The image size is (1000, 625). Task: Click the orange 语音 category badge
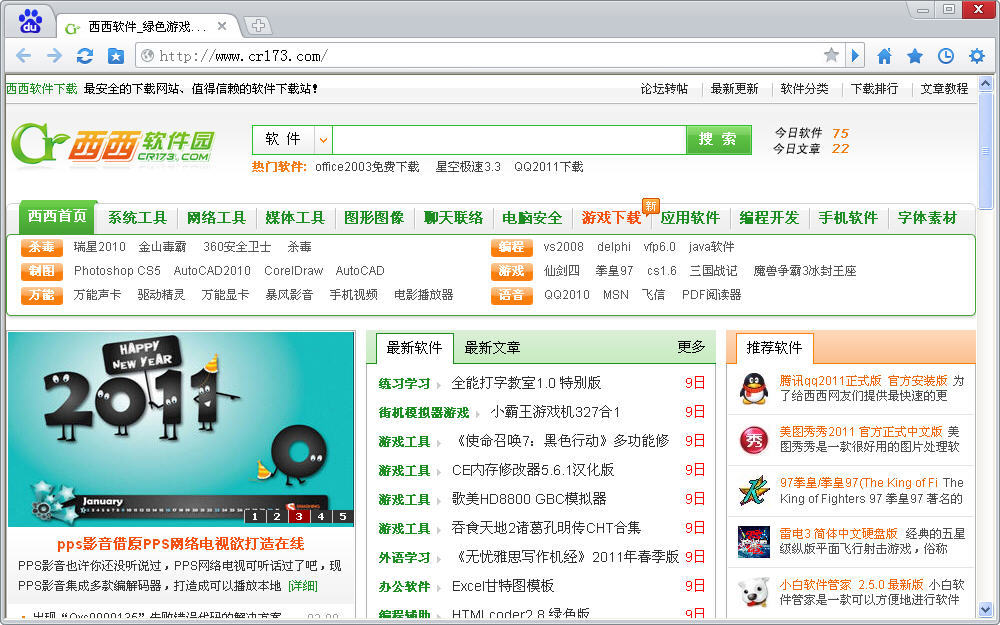(511, 295)
